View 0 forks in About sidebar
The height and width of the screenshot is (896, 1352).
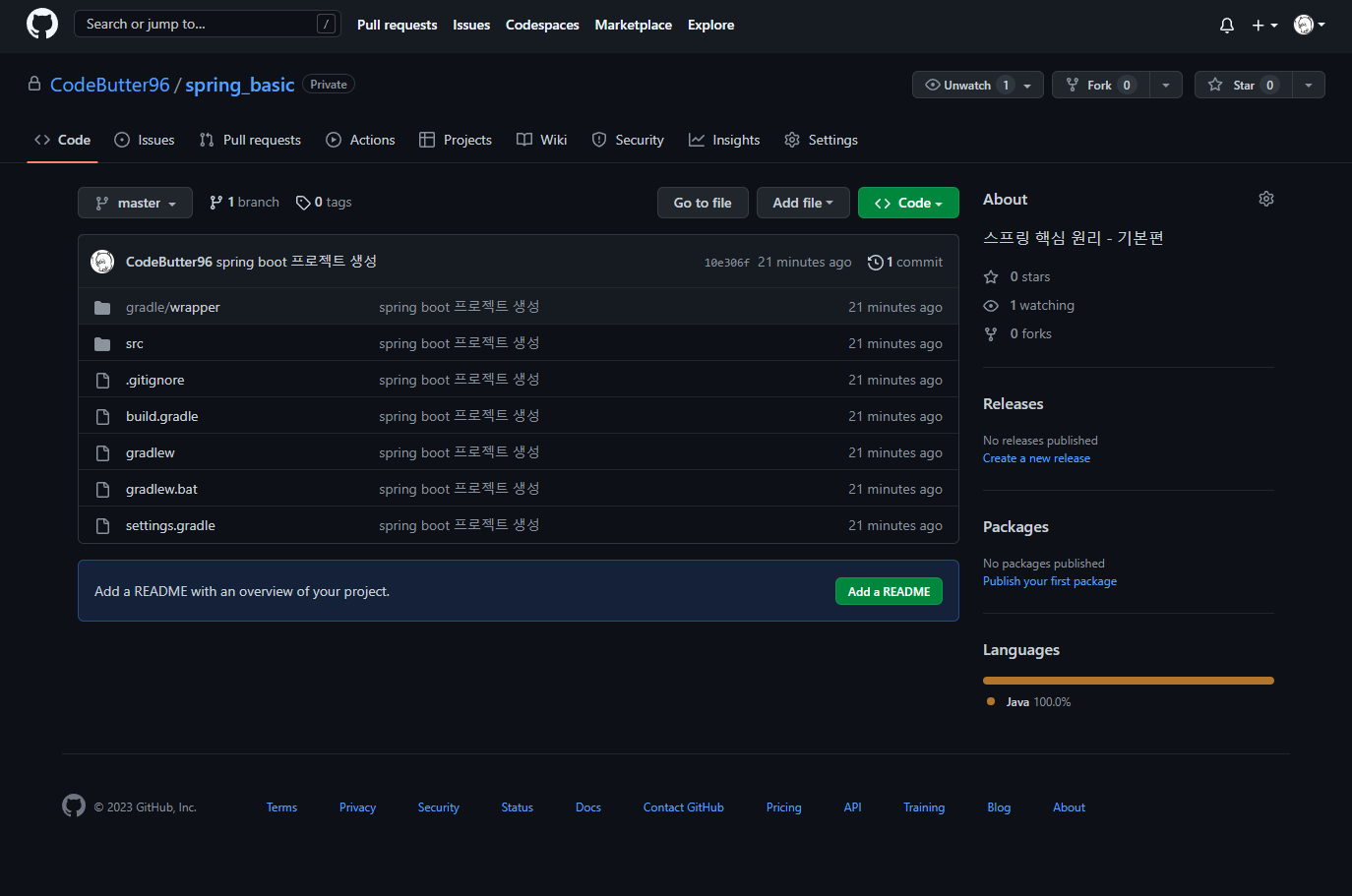coord(1017,333)
